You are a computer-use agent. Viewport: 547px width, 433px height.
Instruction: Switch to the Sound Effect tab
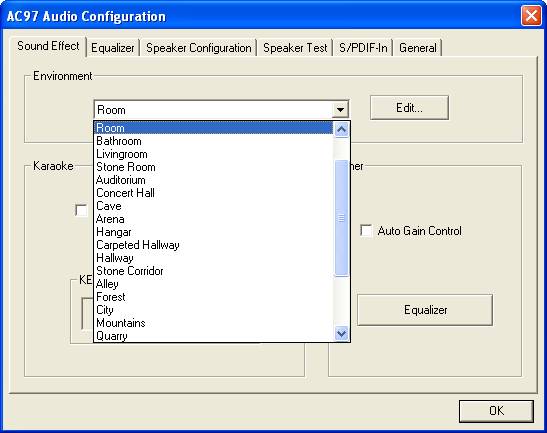coord(48,46)
